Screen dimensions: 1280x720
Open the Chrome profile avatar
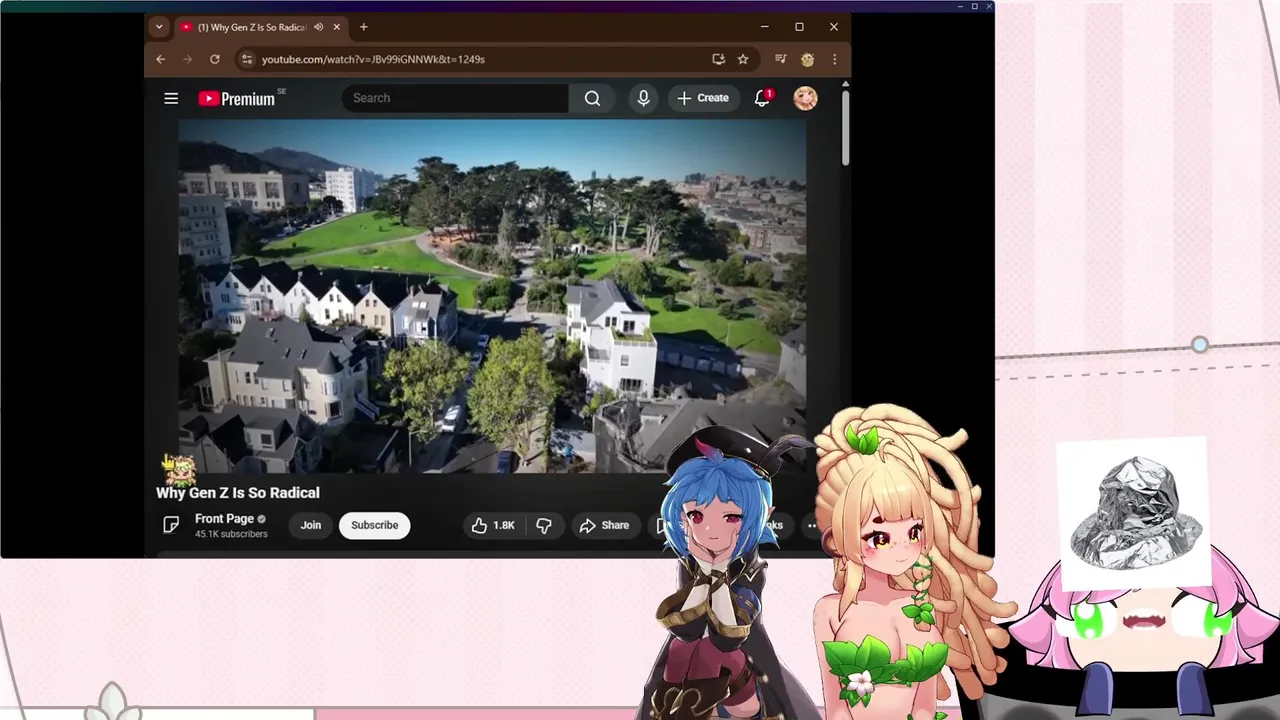[807, 59]
